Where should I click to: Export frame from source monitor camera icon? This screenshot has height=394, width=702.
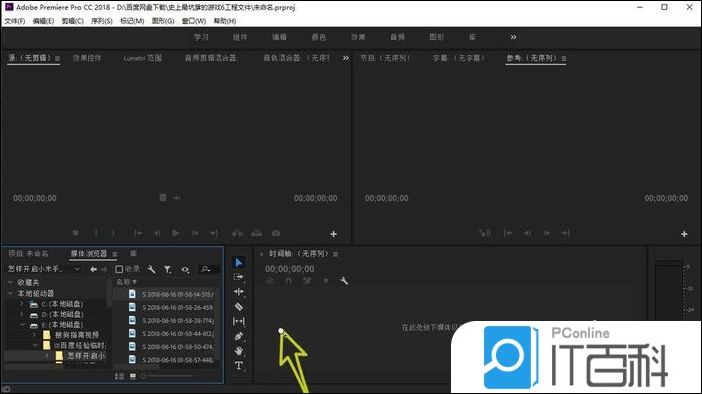coord(276,233)
